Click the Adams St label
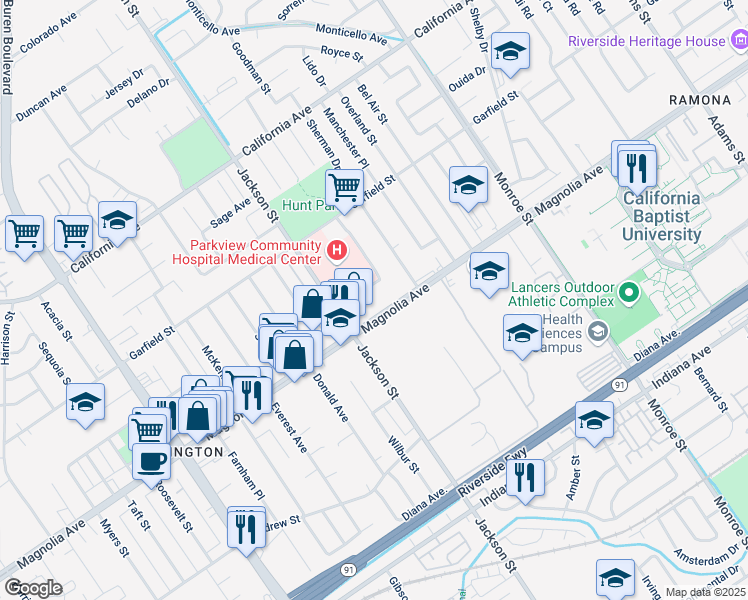748x600 pixels. (x=726, y=140)
